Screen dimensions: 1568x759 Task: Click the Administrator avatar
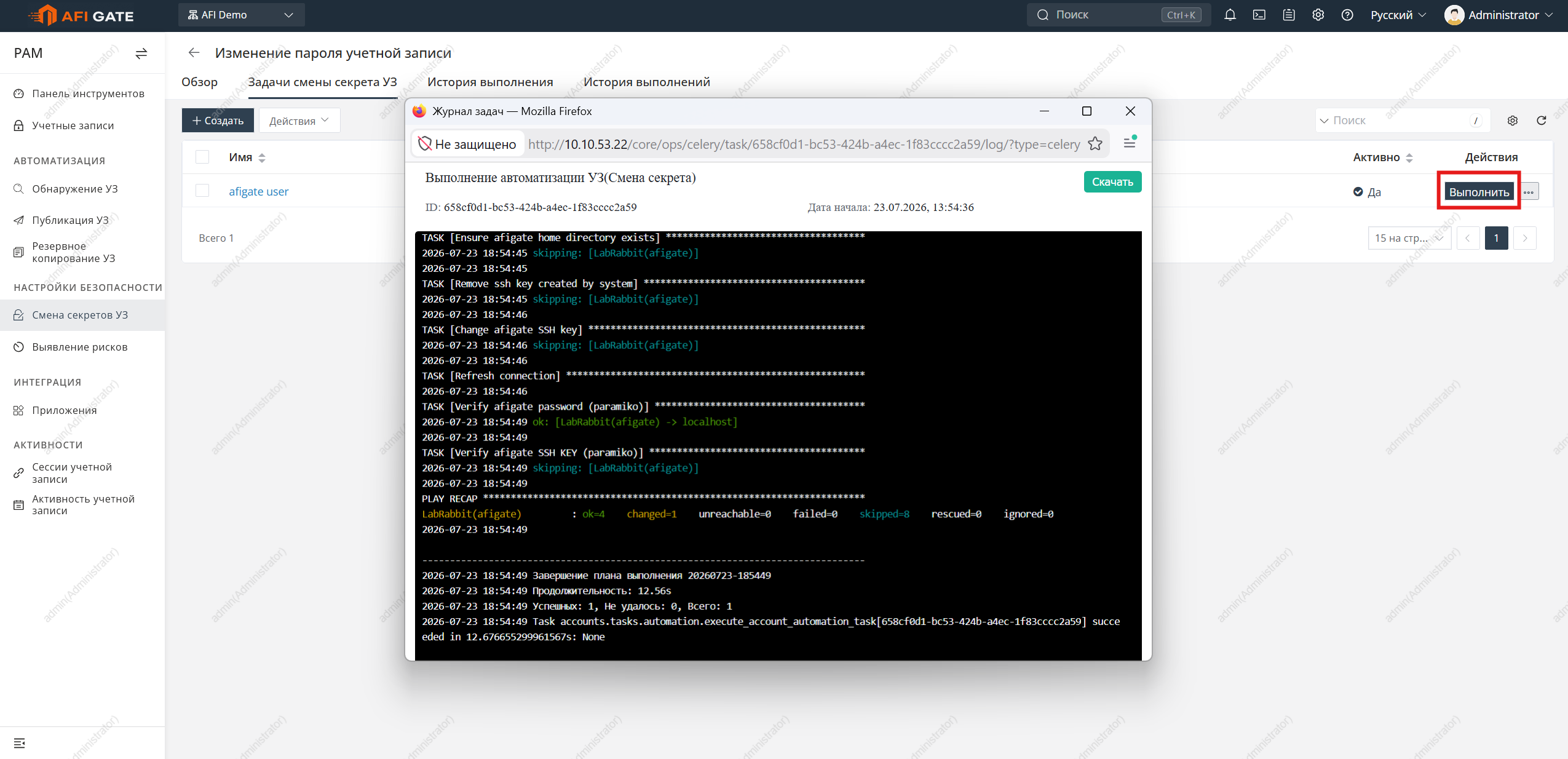[x=1454, y=15]
